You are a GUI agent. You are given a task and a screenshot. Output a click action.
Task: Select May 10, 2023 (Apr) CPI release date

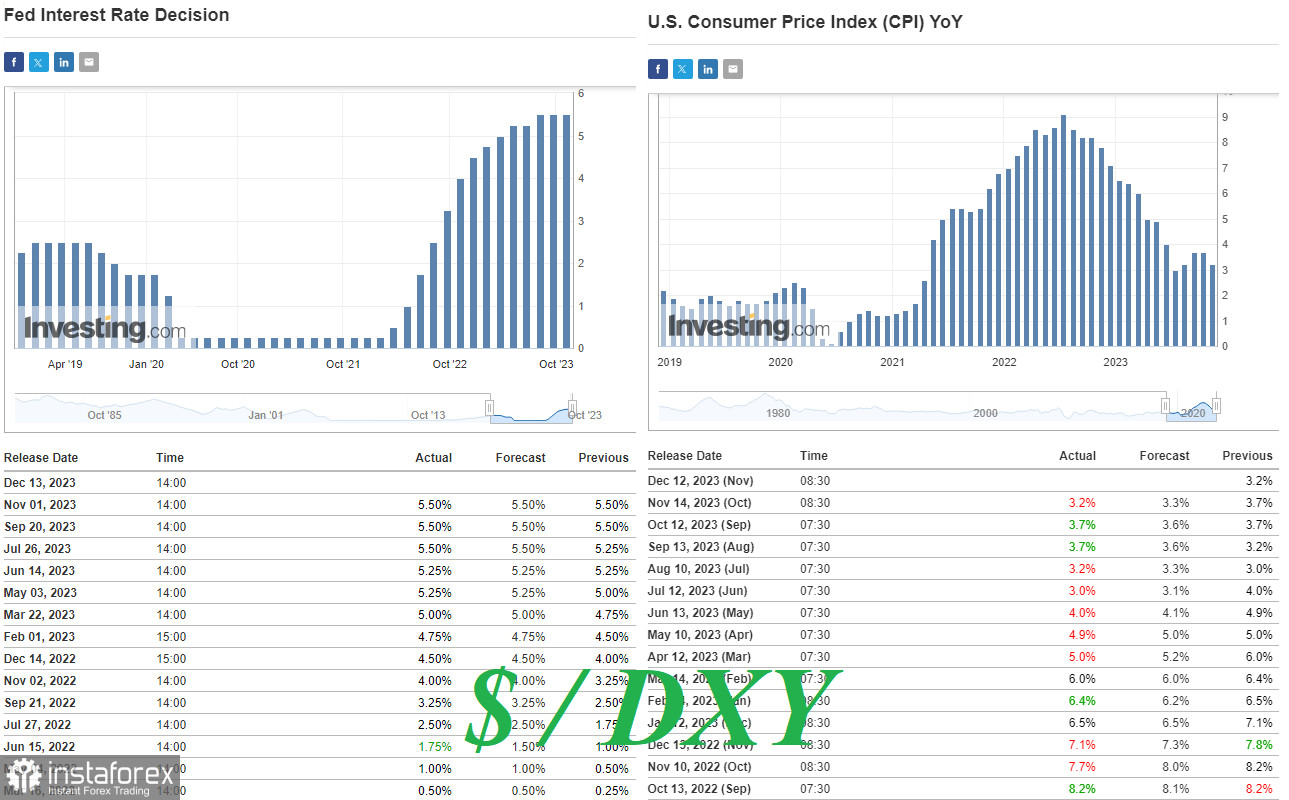700,635
